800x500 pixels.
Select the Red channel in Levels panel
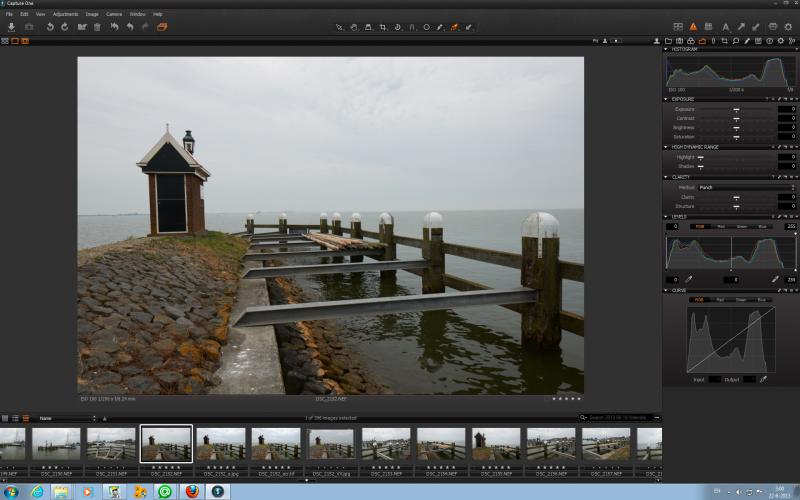pos(720,227)
